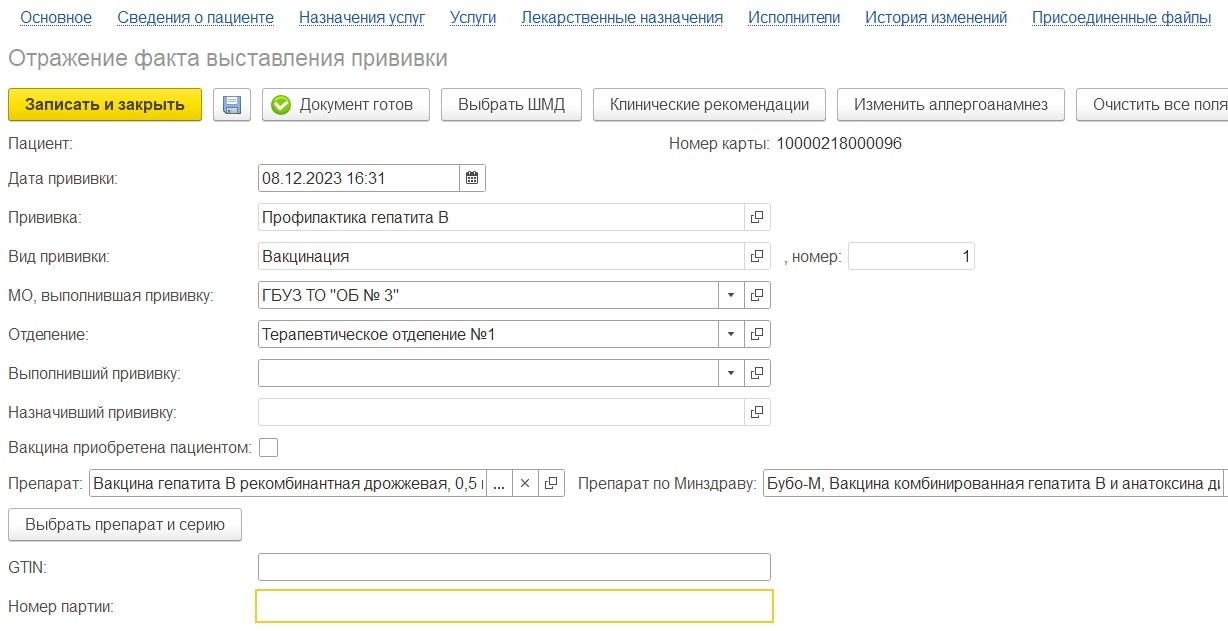Open calendar picker for vaccination date
Image resolution: width=1228 pixels, height=631 pixels.
[473, 179]
